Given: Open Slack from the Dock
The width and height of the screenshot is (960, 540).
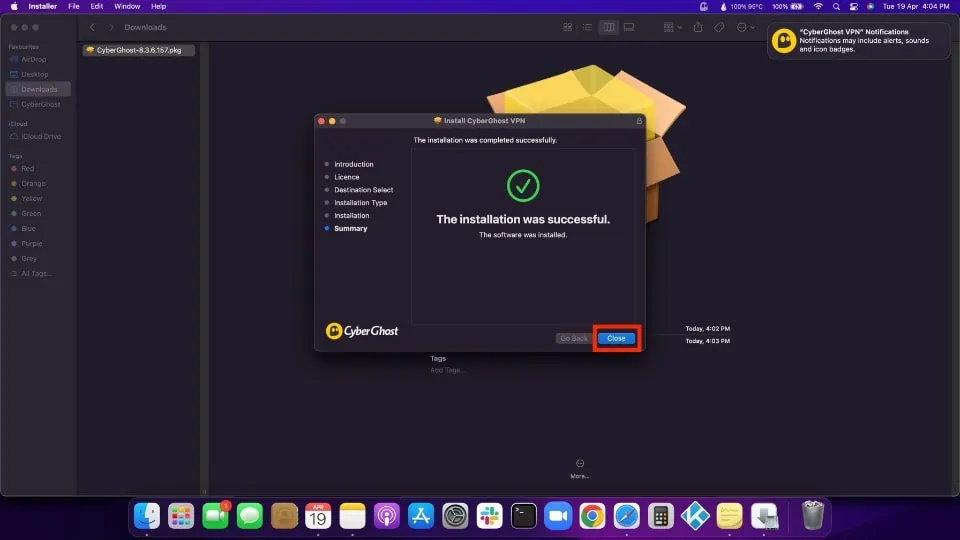Looking at the screenshot, I should point(490,516).
